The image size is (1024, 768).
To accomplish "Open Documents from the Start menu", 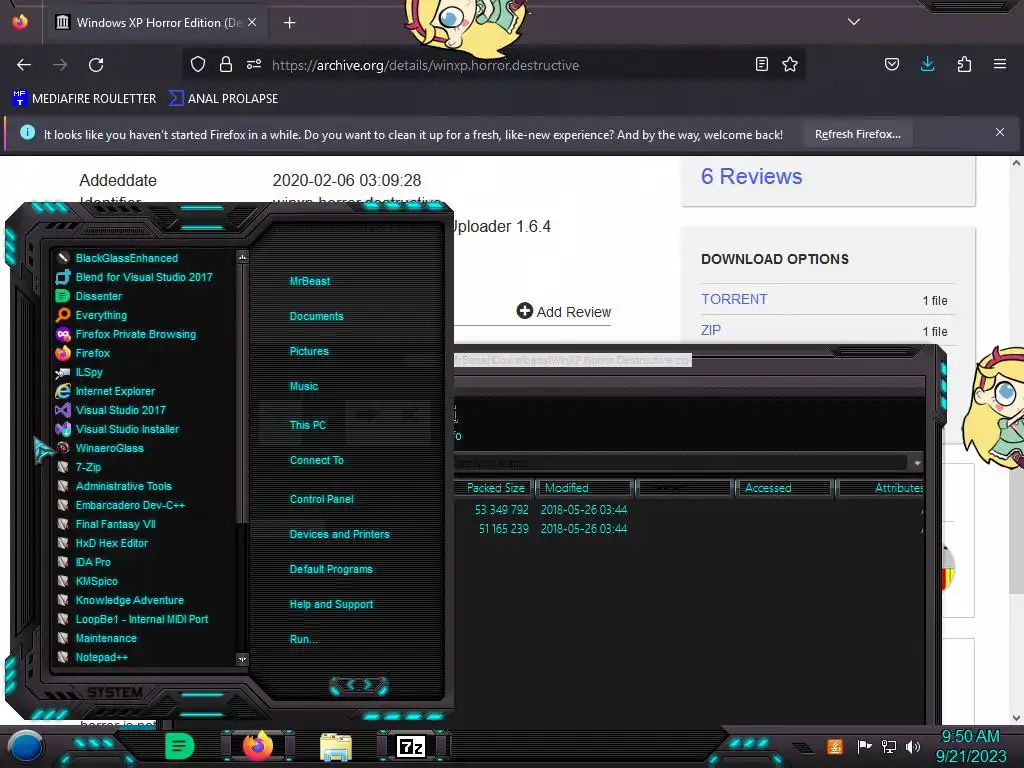I will [316, 316].
